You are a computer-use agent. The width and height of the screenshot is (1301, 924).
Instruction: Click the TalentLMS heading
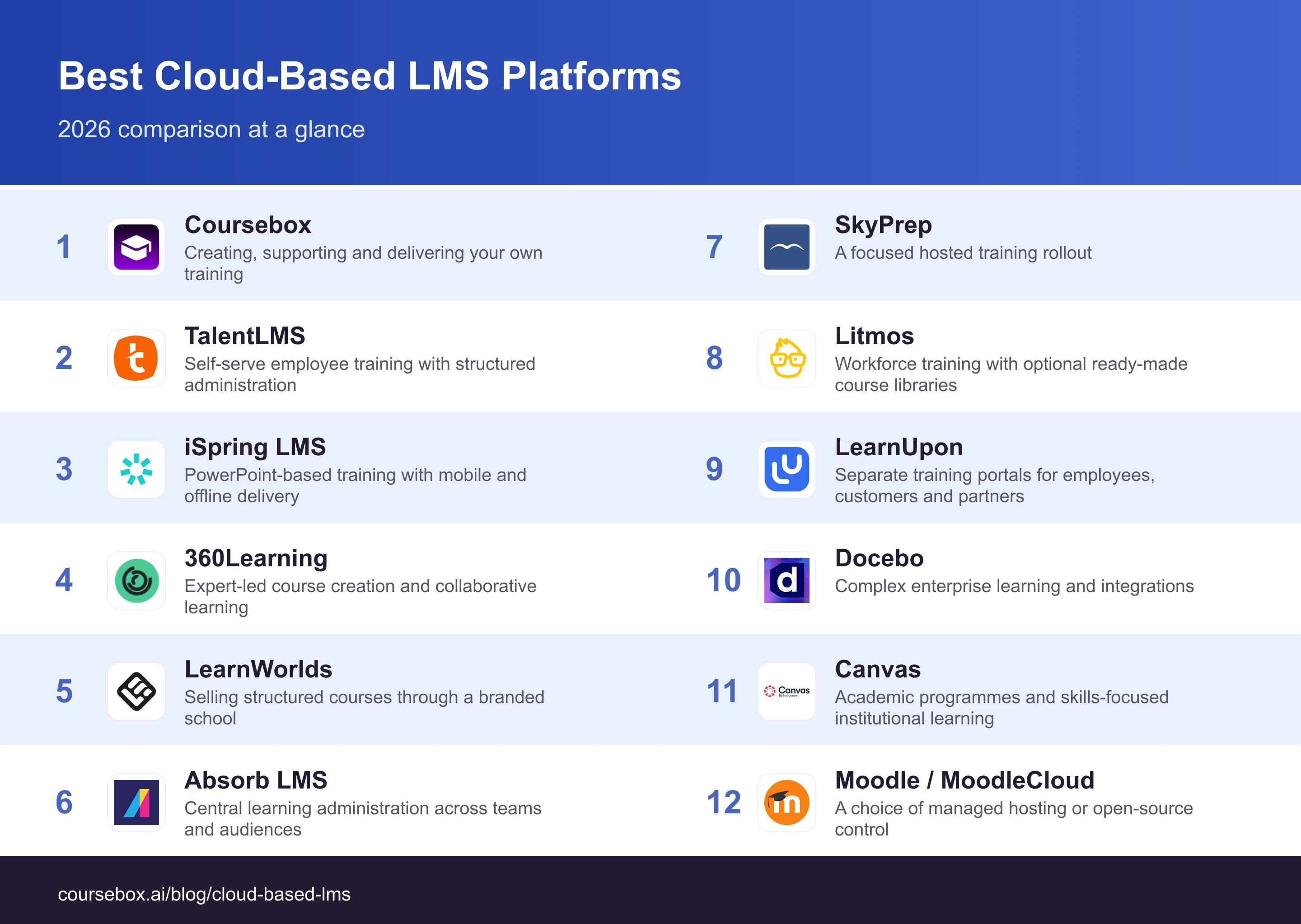[245, 336]
